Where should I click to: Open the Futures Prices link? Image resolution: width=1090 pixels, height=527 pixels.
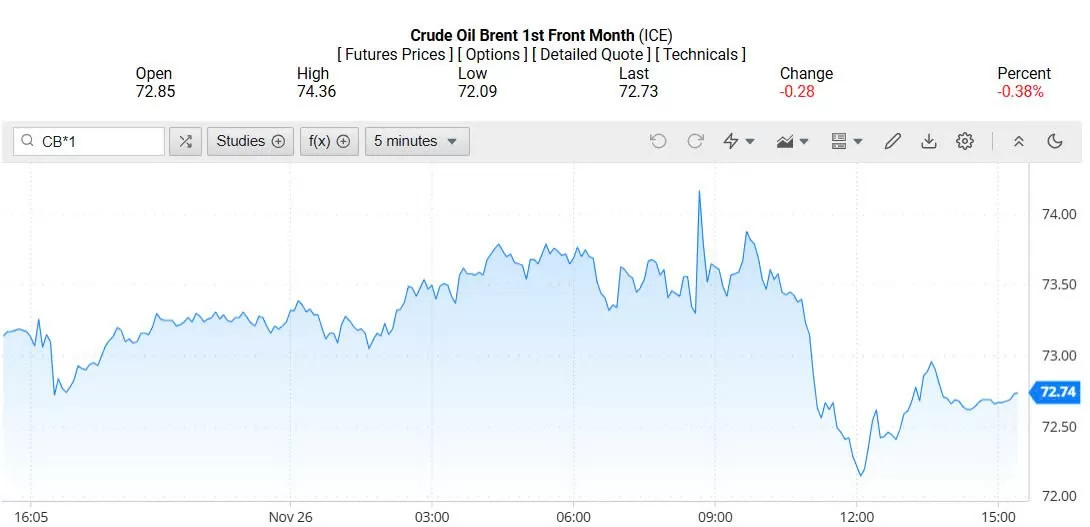click(395, 55)
